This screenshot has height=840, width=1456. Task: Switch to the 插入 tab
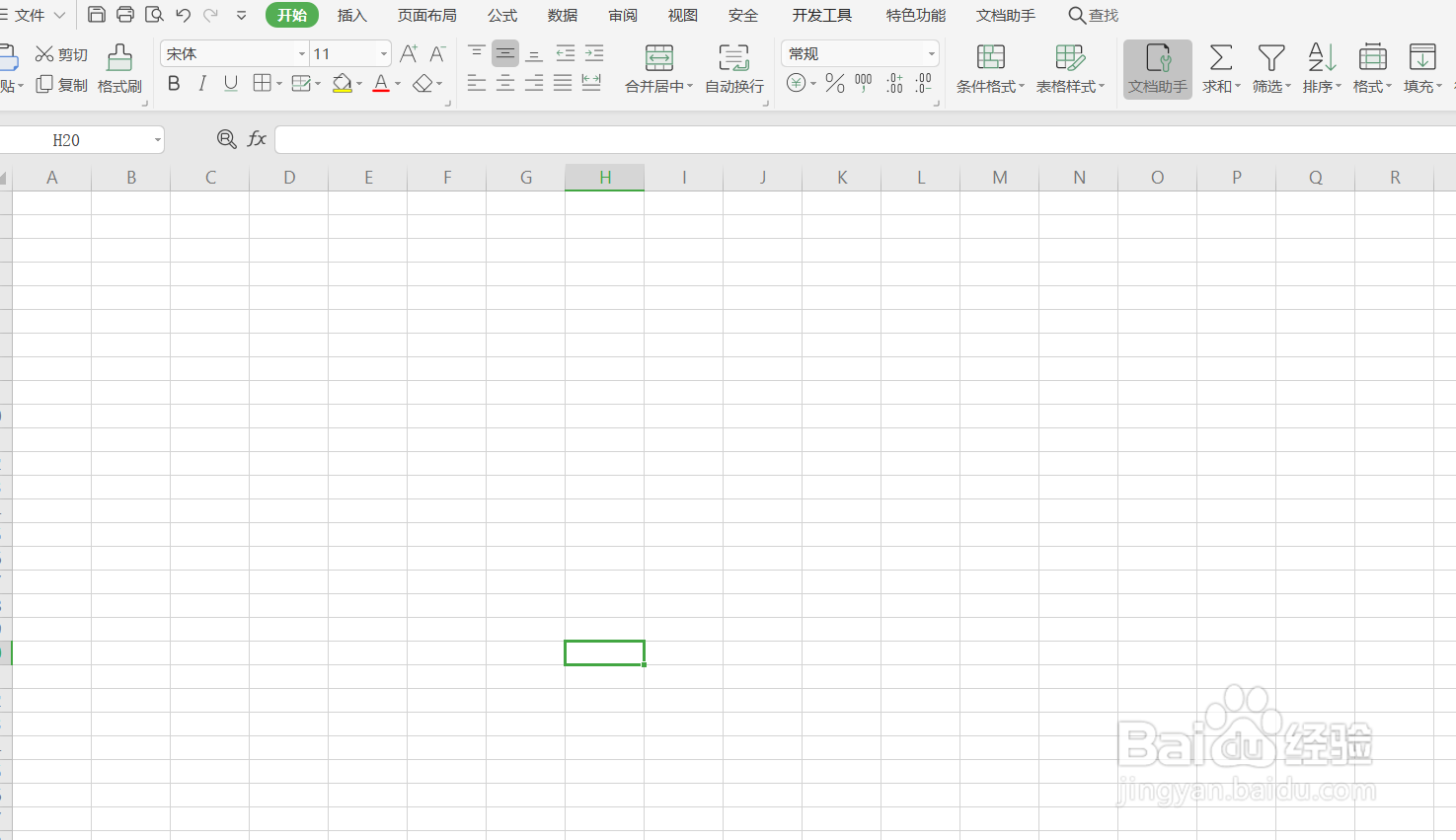[x=352, y=15]
